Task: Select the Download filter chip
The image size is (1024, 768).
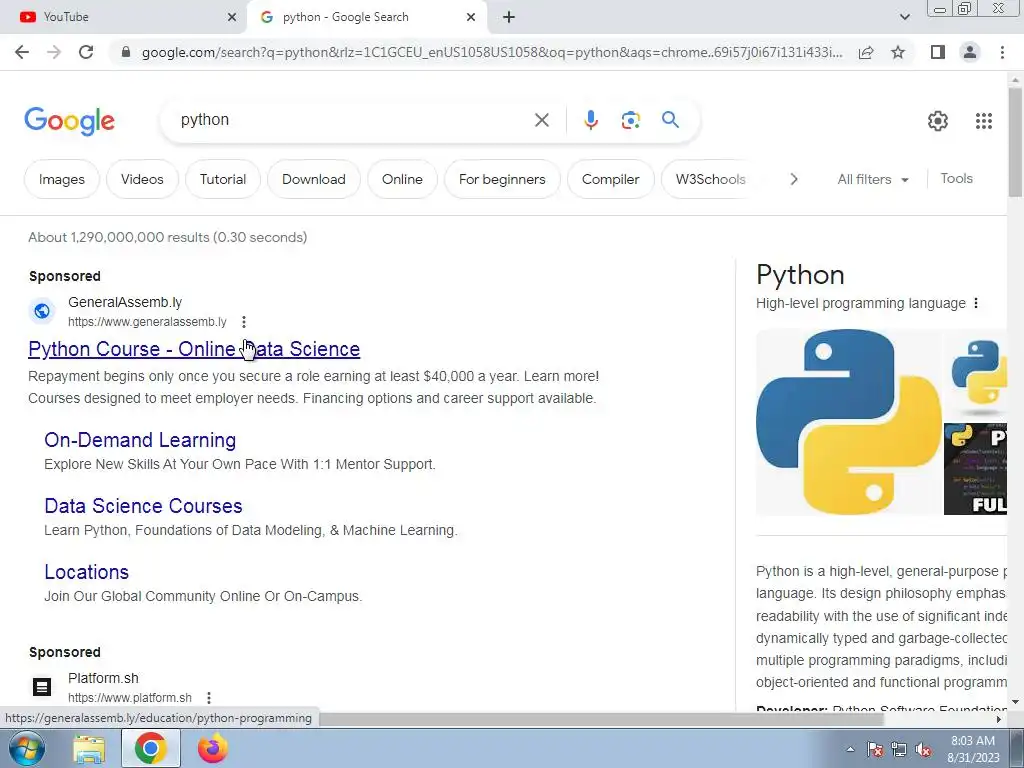Action: [x=313, y=179]
